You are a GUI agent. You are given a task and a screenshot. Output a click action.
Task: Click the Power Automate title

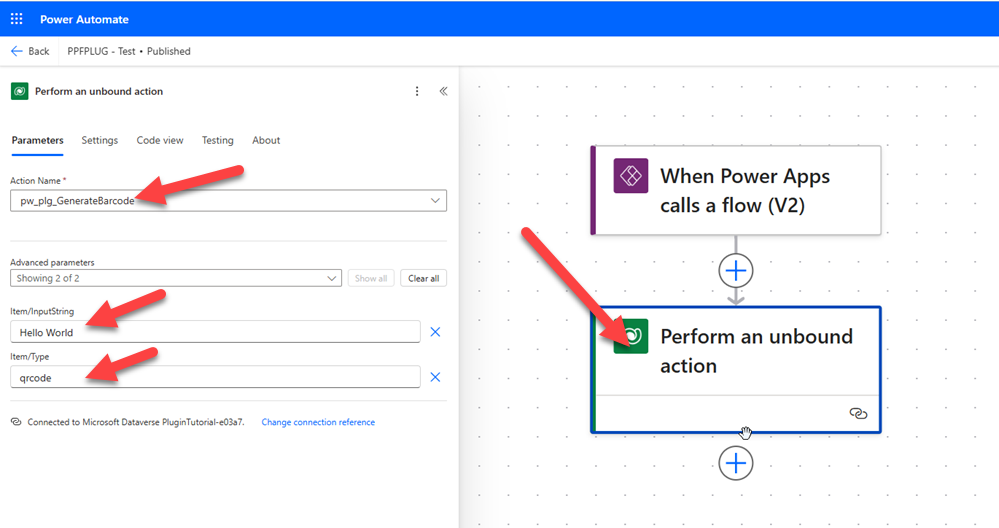pyautogui.click(x=84, y=19)
